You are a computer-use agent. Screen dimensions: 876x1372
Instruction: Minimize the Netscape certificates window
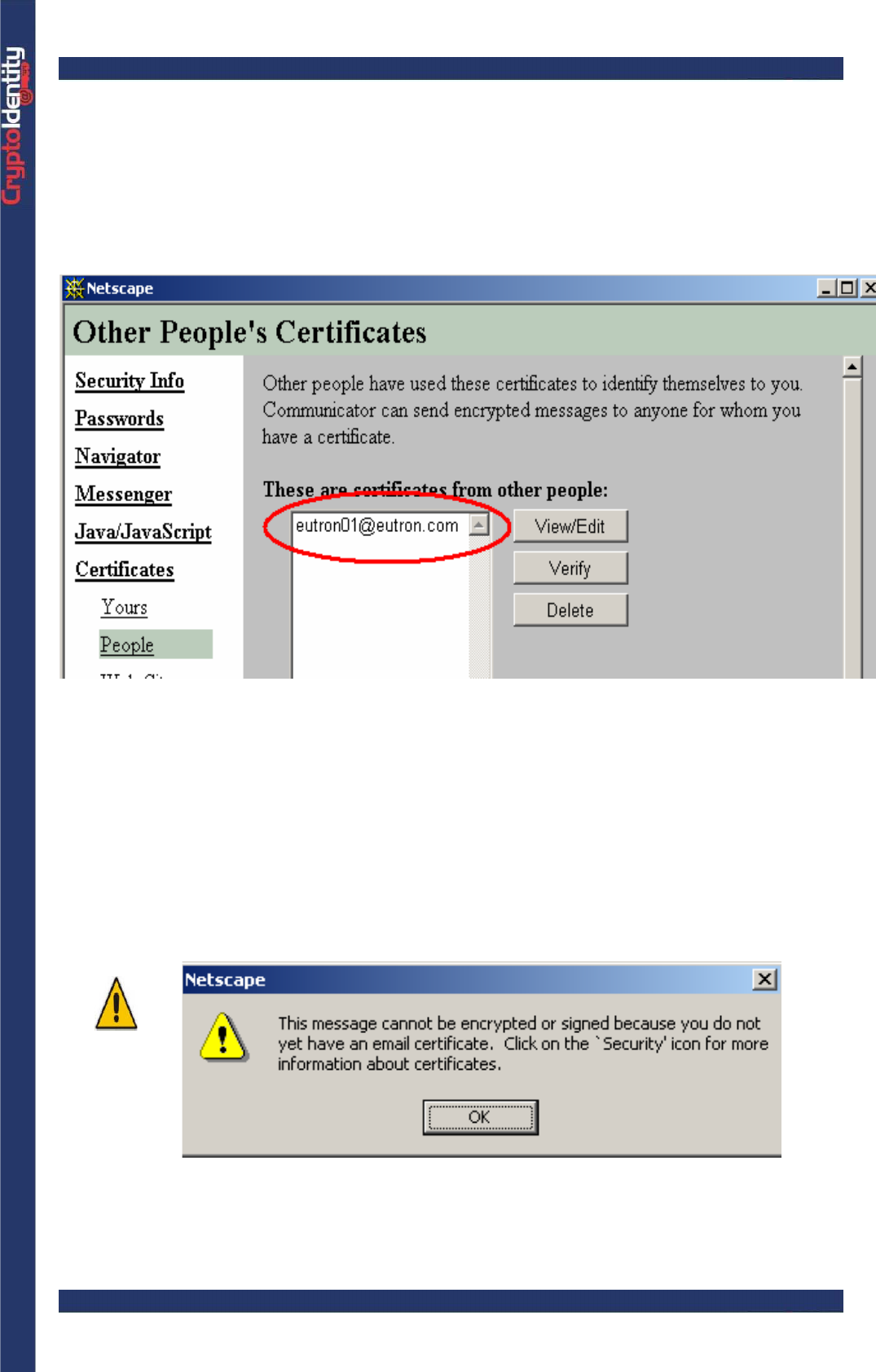tap(826, 288)
